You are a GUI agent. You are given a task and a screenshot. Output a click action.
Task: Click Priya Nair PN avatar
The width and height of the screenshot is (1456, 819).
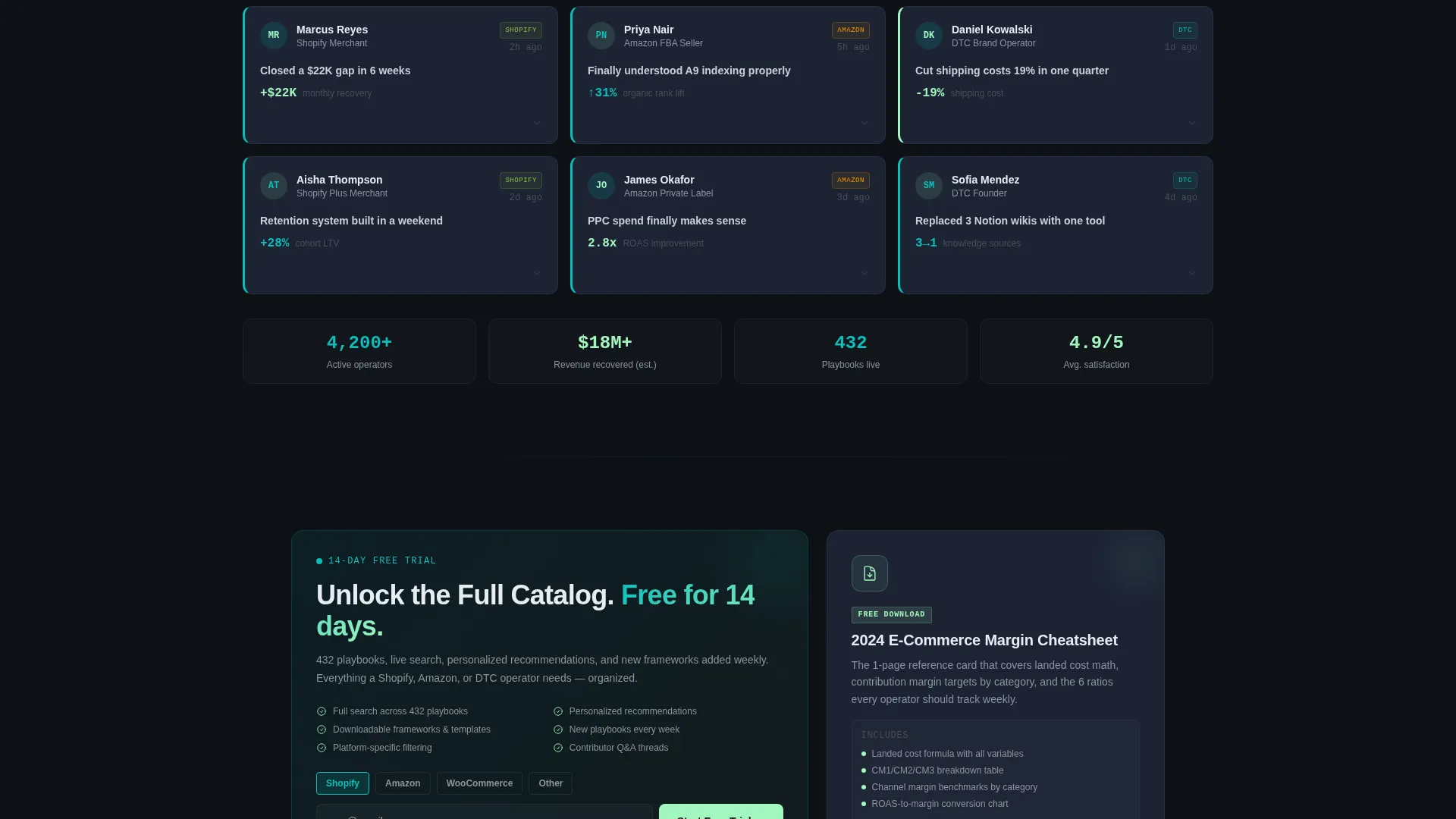point(601,36)
